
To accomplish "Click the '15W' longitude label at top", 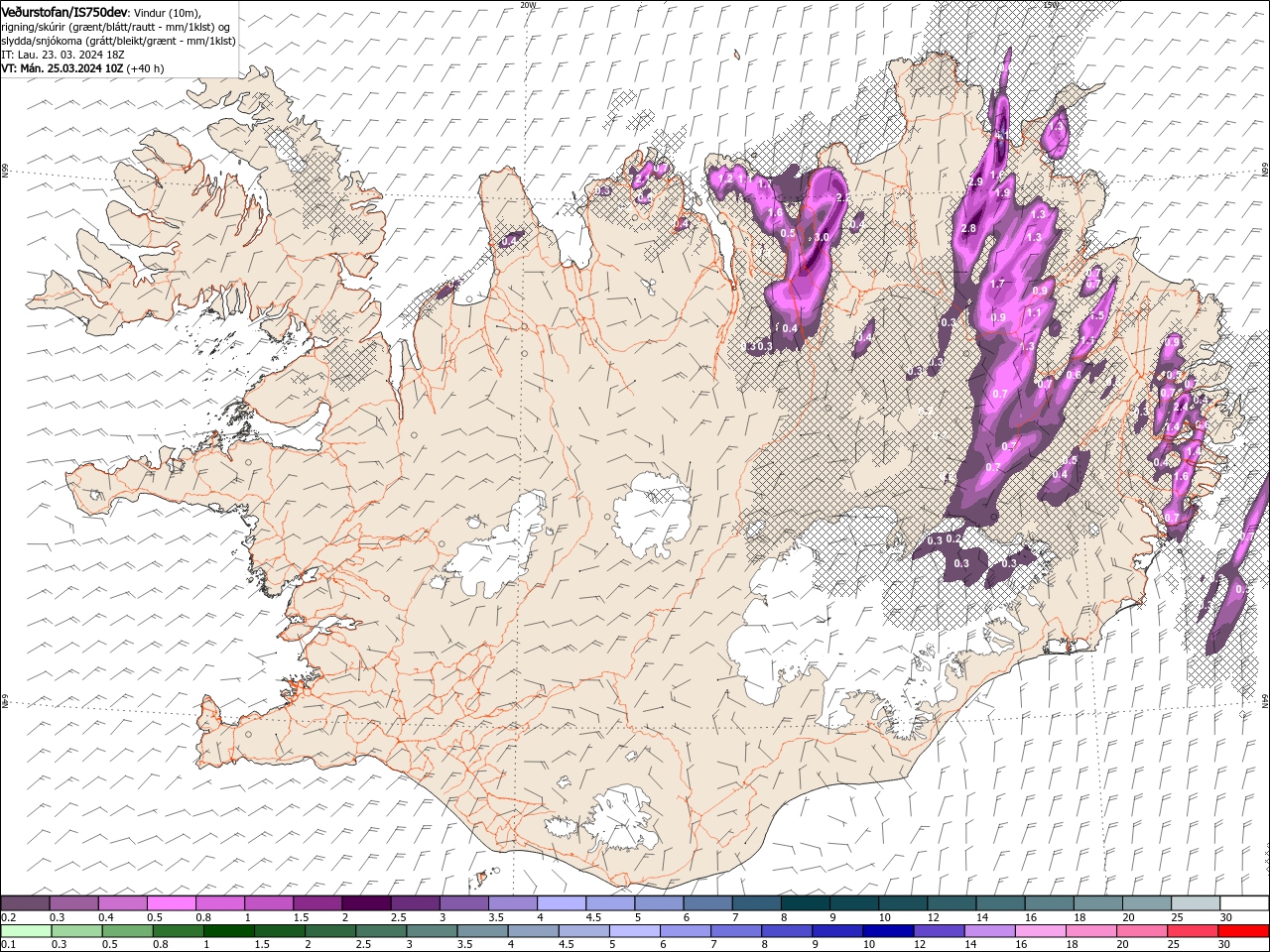I will point(1051,5).
